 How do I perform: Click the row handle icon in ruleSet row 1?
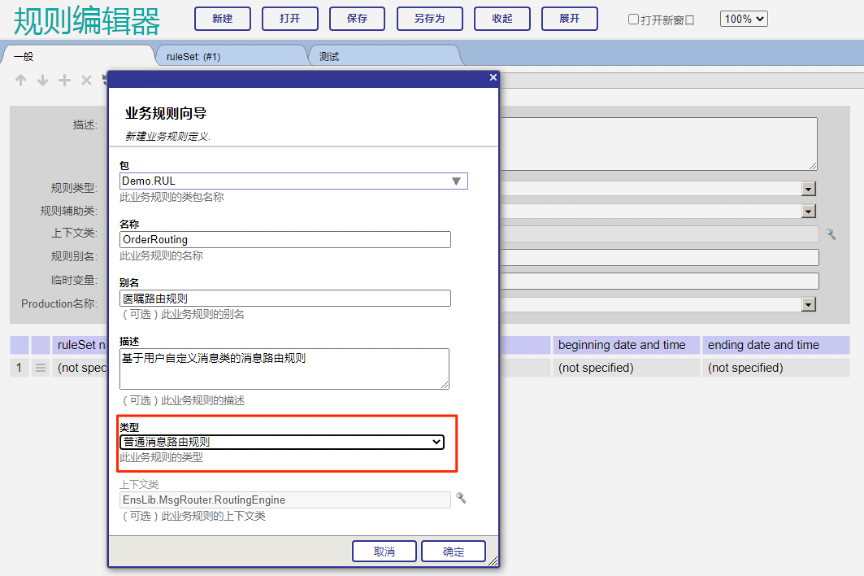(41, 368)
